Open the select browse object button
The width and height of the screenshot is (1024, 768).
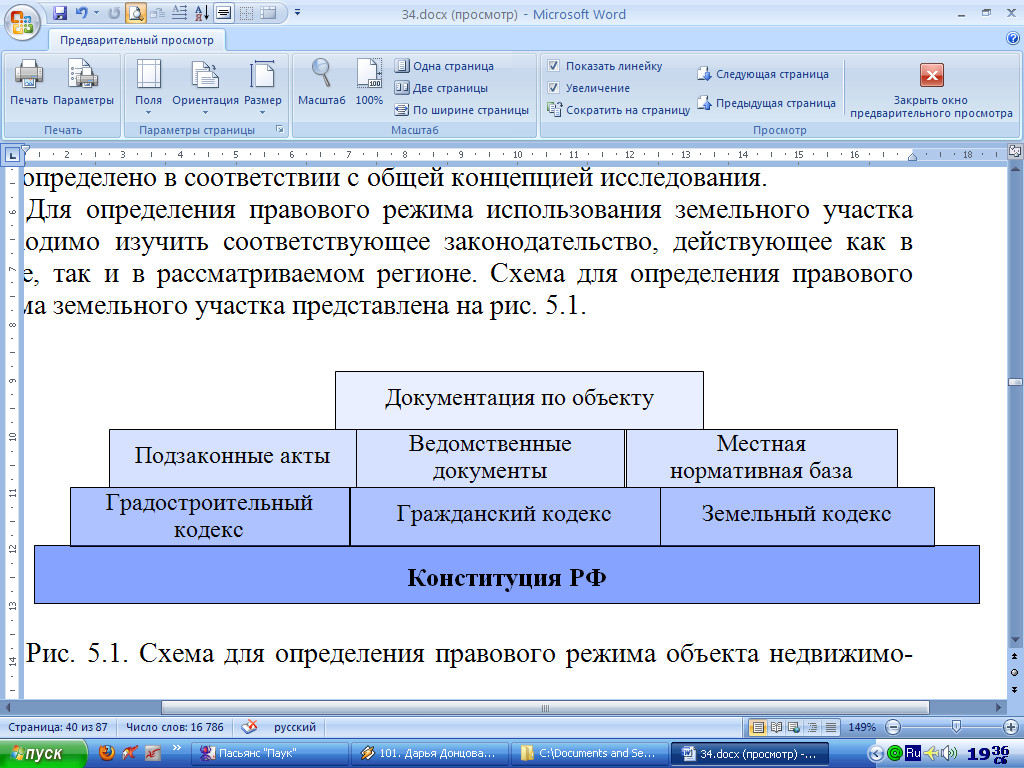pos(1015,673)
